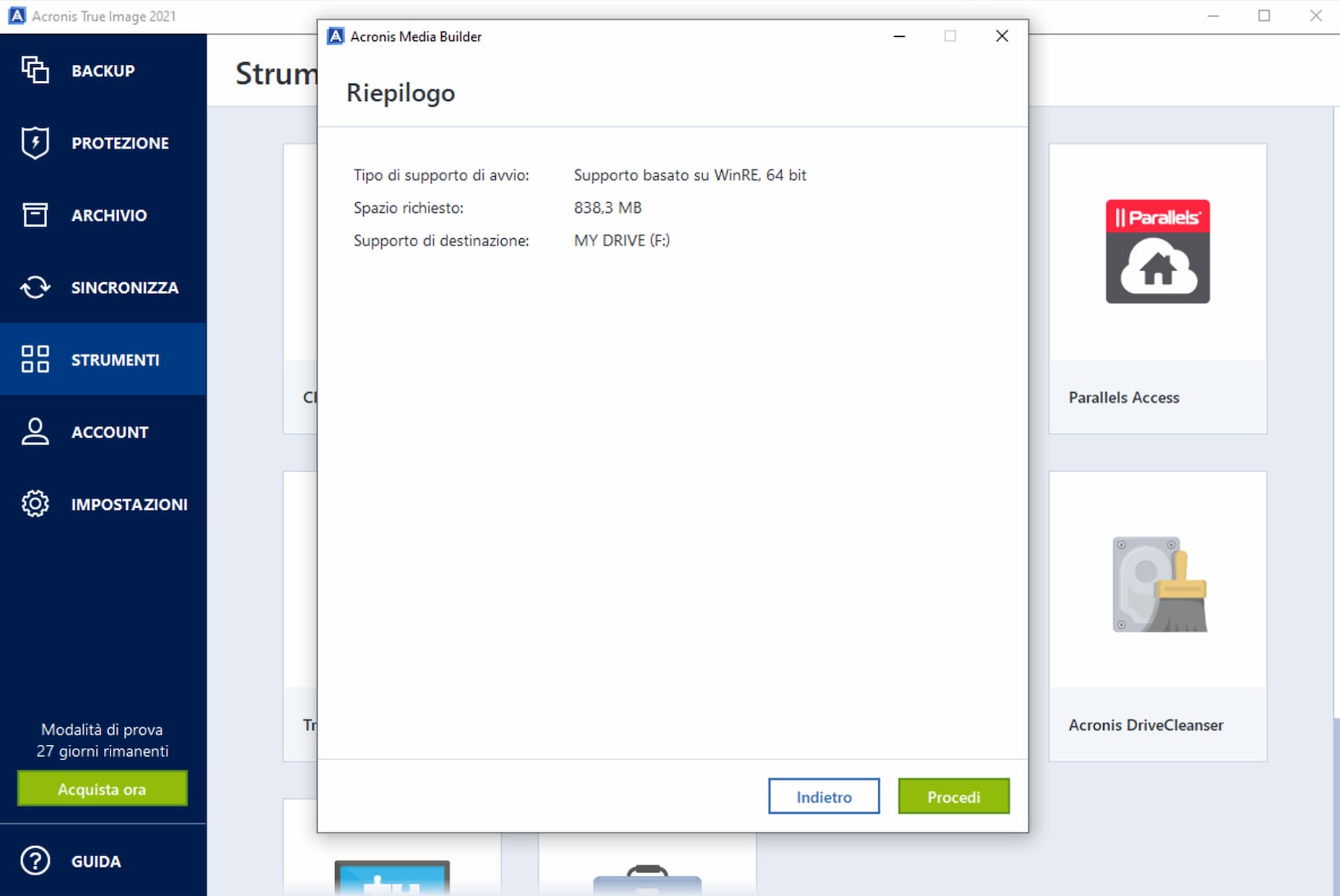This screenshot has height=896, width=1340.
Task: Click the Archivio box icon
Action: point(35,214)
